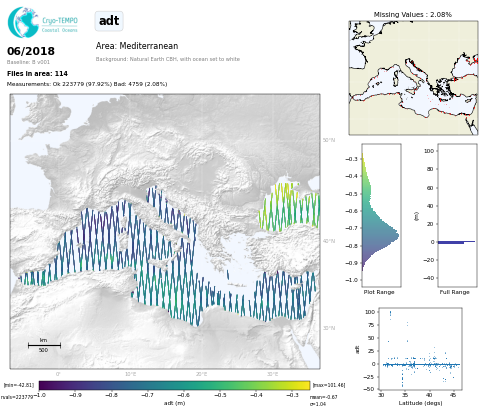
Task: Click the min=-42.81 label beside colorbar
Action: [x=19, y=385]
